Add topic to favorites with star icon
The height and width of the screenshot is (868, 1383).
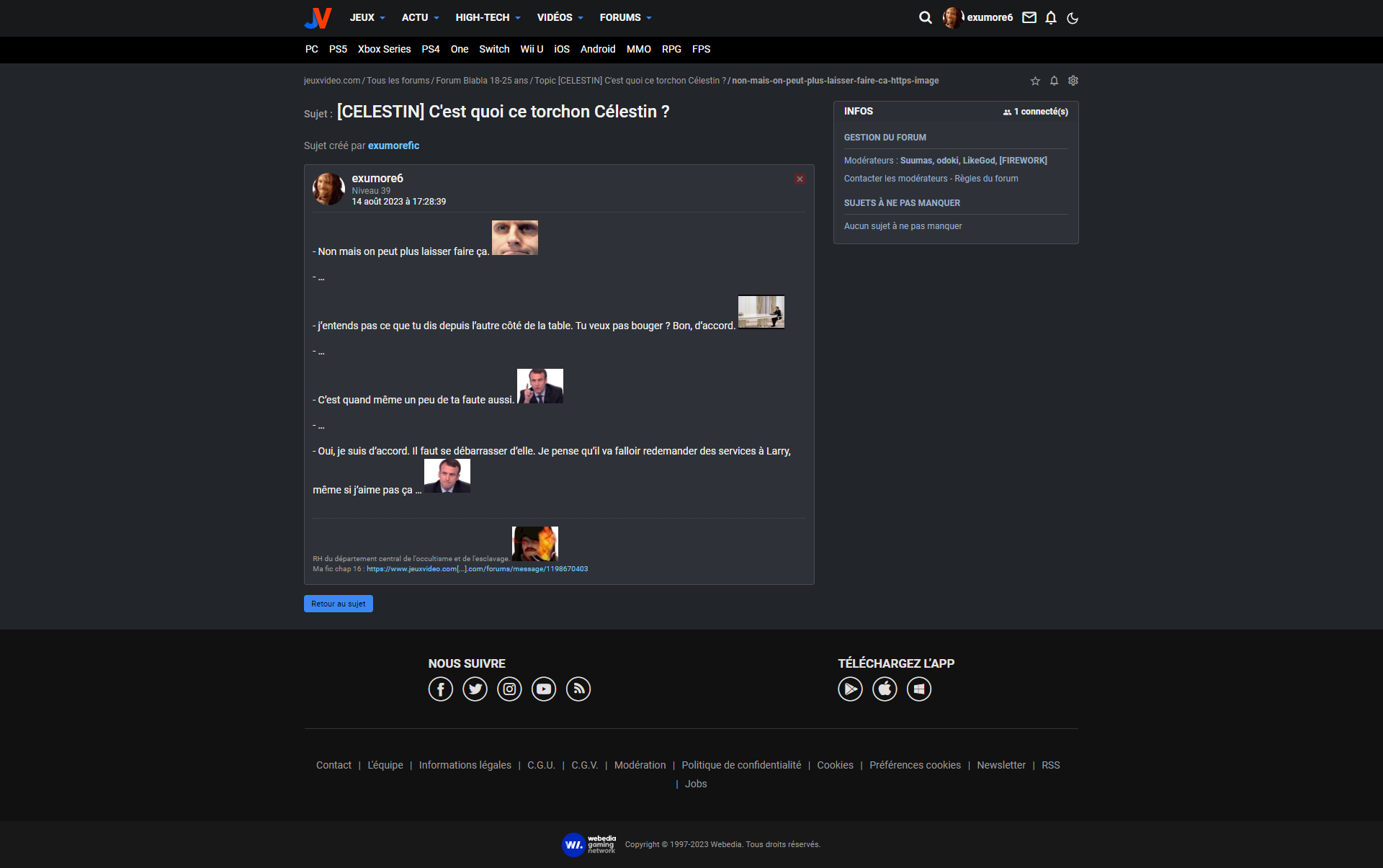pos(1035,81)
